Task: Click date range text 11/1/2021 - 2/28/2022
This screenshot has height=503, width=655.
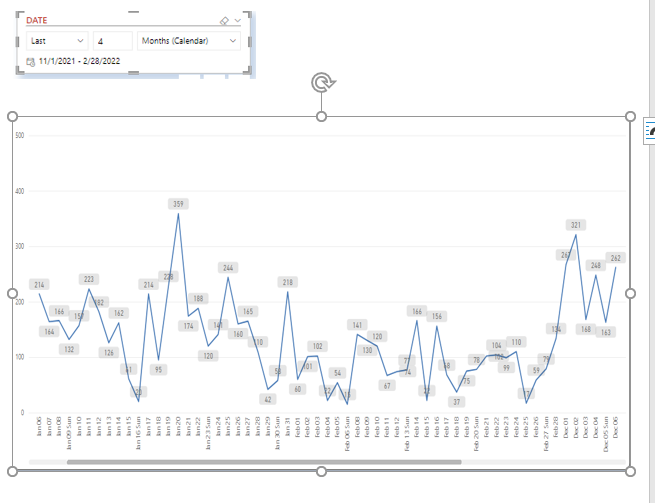Action: pos(79,61)
